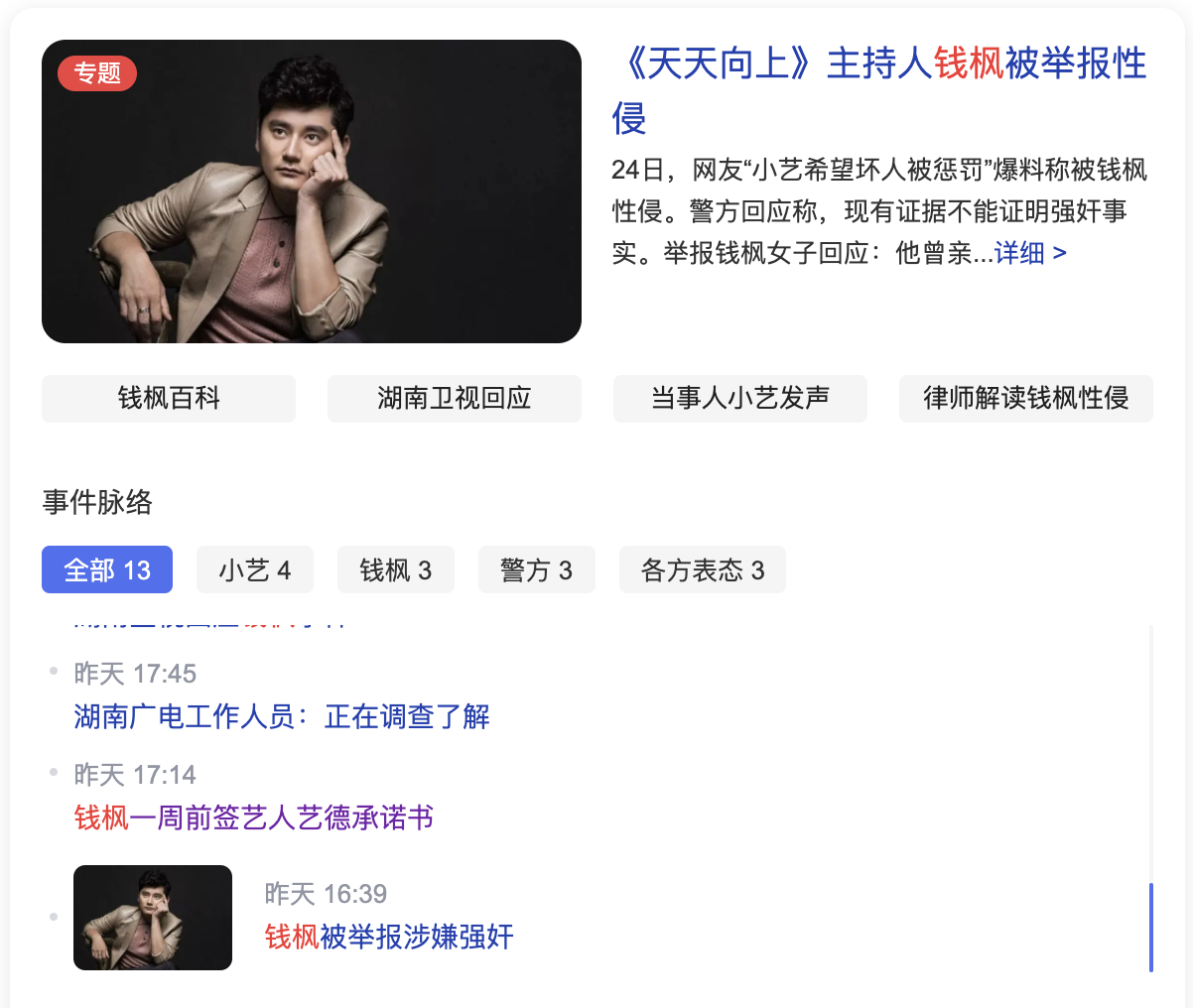Click the blue timeline scrollbar handle
1193x1008 pixels.
(x=1150, y=927)
